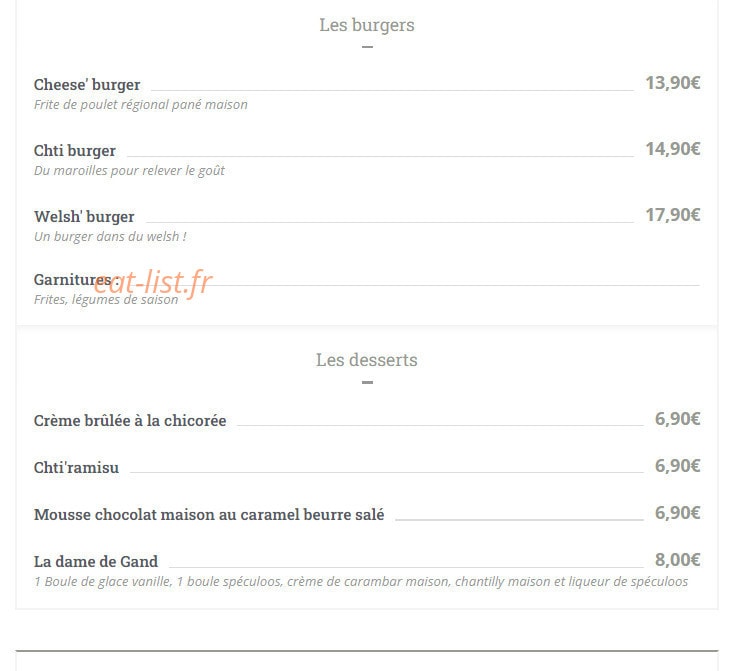Select Mousse chocolat maison au caramel beurre salé
This screenshot has height=671, width=751.
coord(209,514)
